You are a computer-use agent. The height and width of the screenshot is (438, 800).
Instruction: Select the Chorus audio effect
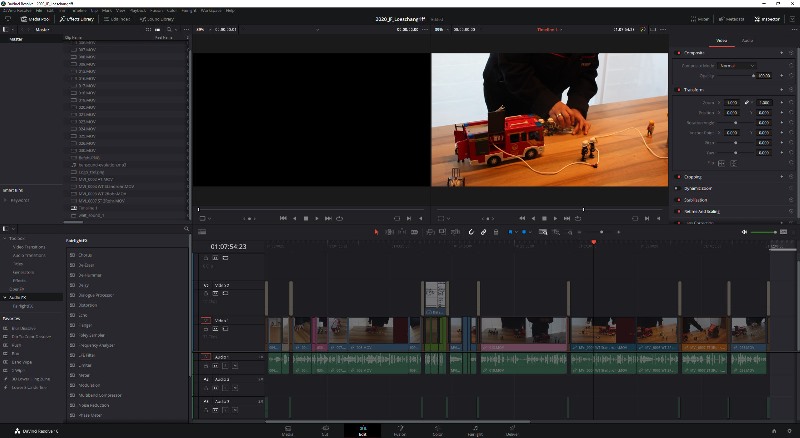coord(86,255)
